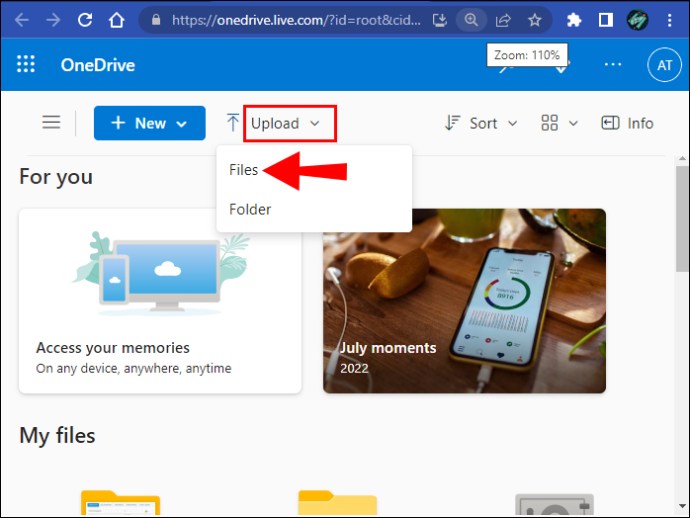The width and height of the screenshot is (690, 518).
Task: Open the Access your memories card
Action: (160, 301)
